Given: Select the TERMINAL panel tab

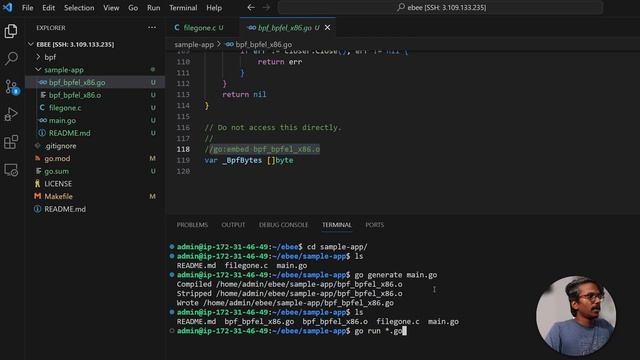Looking at the screenshot, I should [337, 225].
